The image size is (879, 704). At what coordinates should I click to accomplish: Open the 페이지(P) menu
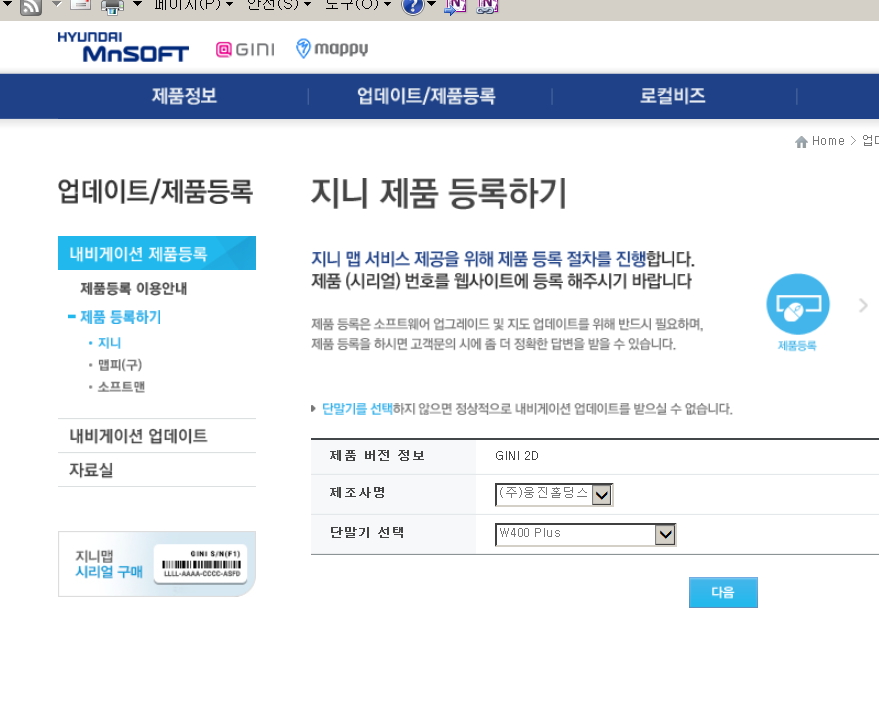click(x=193, y=5)
